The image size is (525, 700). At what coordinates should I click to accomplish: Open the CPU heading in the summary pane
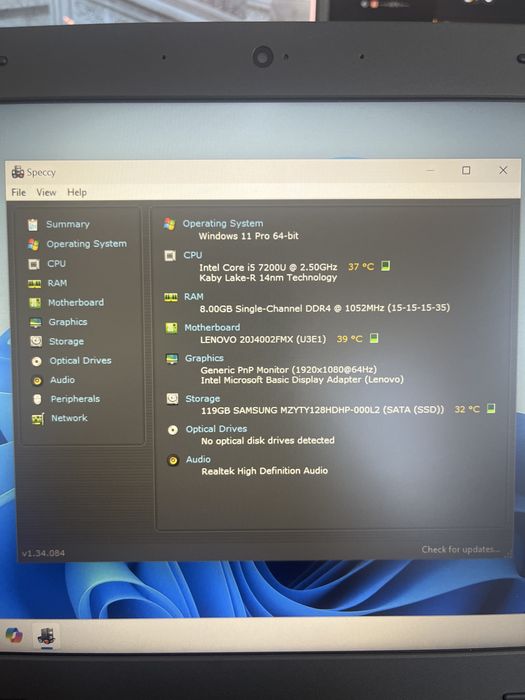193,255
